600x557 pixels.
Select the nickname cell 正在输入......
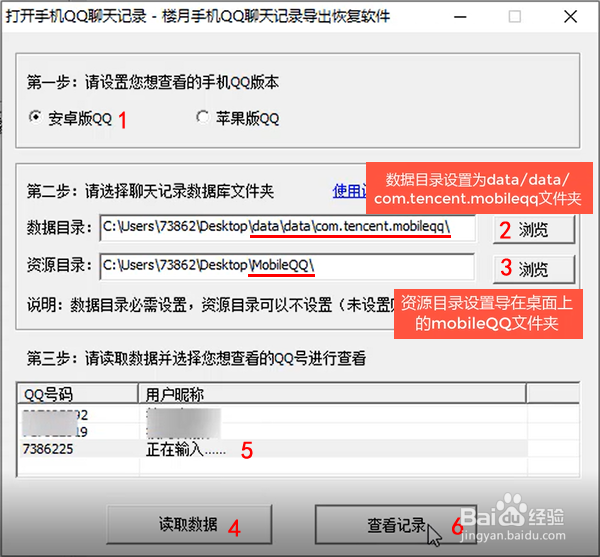coord(186,449)
